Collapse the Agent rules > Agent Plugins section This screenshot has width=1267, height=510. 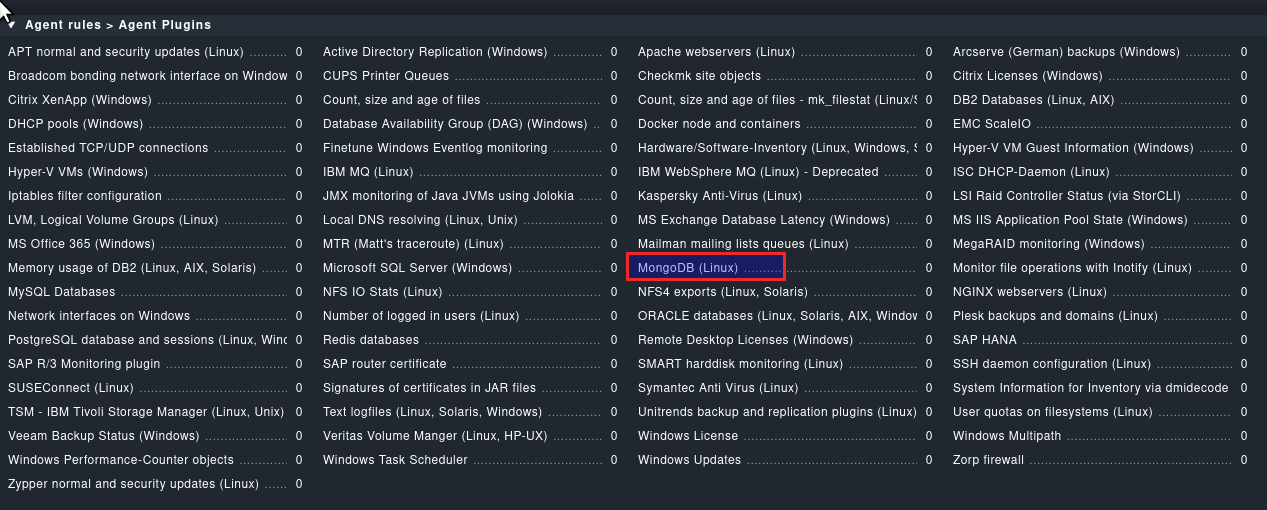pos(12,24)
